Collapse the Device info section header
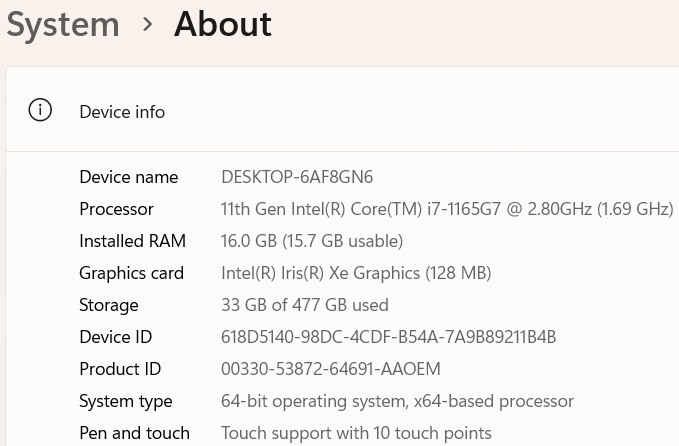 point(342,110)
